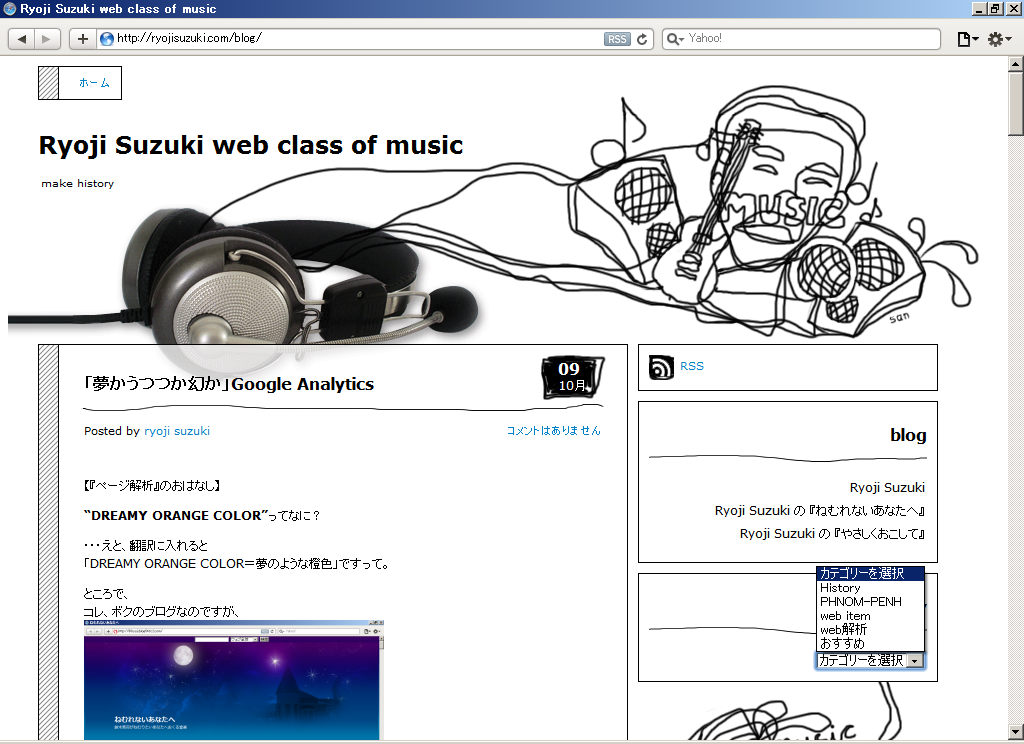Open the Page menu icon
The height and width of the screenshot is (744, 1024).
tap(966, 39)
